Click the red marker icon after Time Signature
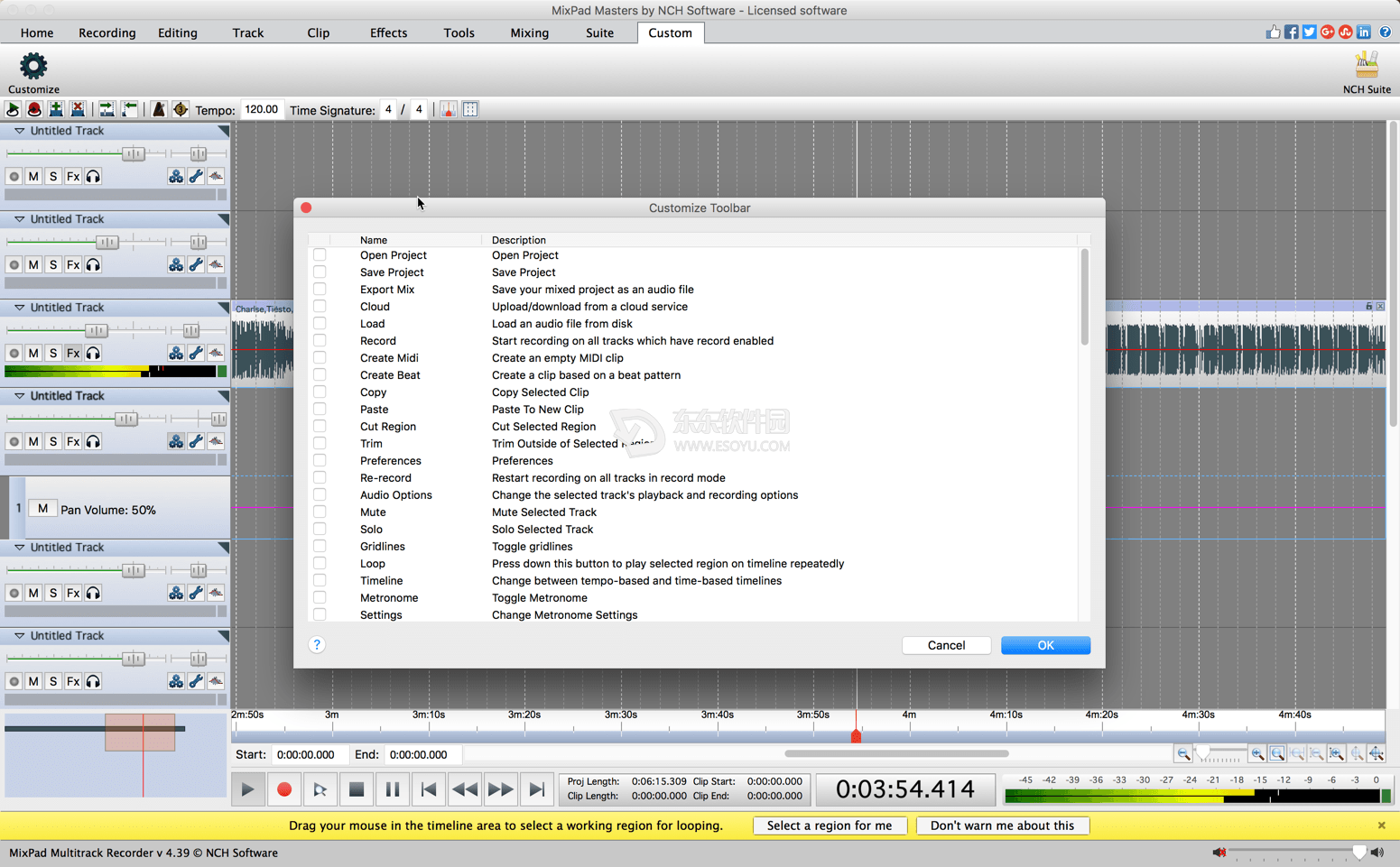The height and width of the screenshot is (867, 1400). [x=449, y=109]
